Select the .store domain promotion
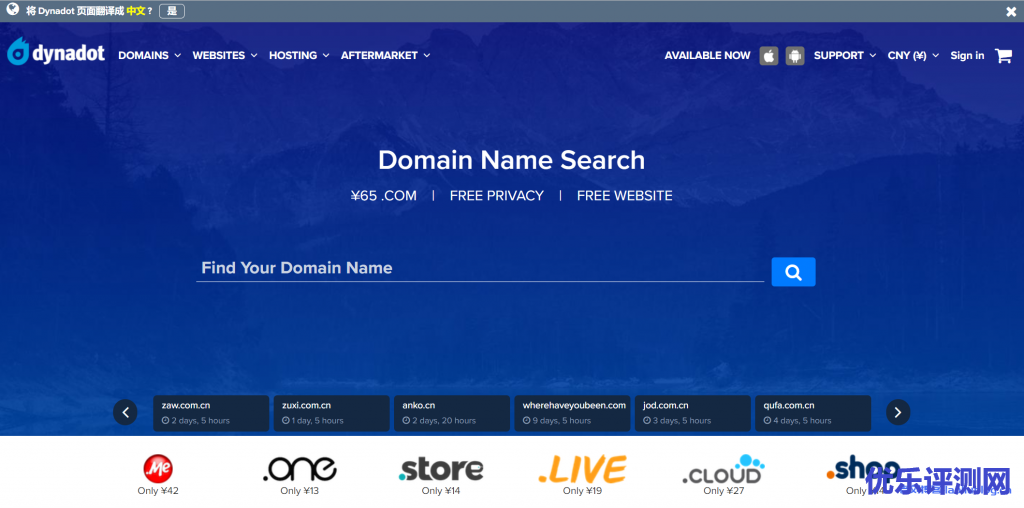Screen dimensions: 1024x508 click(x=440, y=469)
